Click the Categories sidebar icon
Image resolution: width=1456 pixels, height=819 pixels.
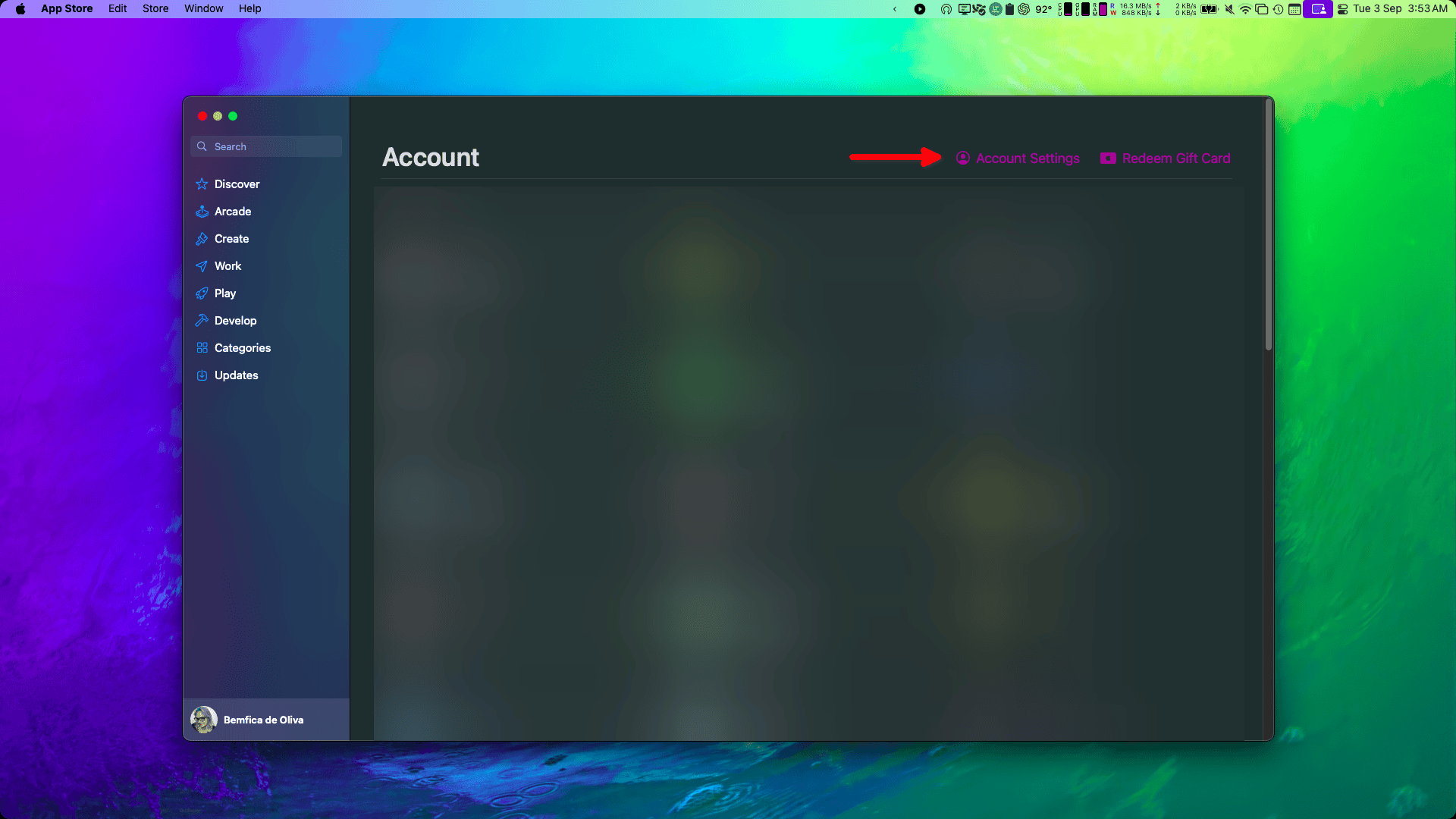202,348
